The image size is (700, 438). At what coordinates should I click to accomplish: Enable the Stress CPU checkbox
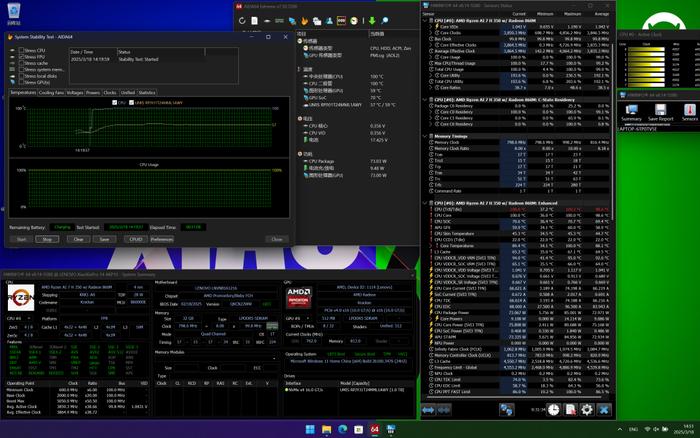point(21,50)
